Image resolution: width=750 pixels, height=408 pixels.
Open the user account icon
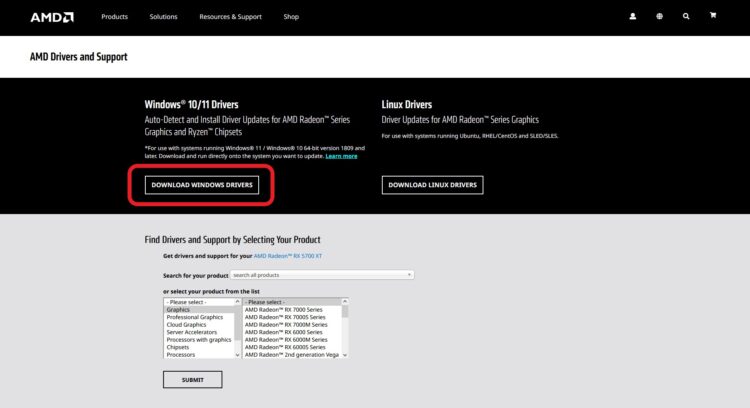point(633,17)
